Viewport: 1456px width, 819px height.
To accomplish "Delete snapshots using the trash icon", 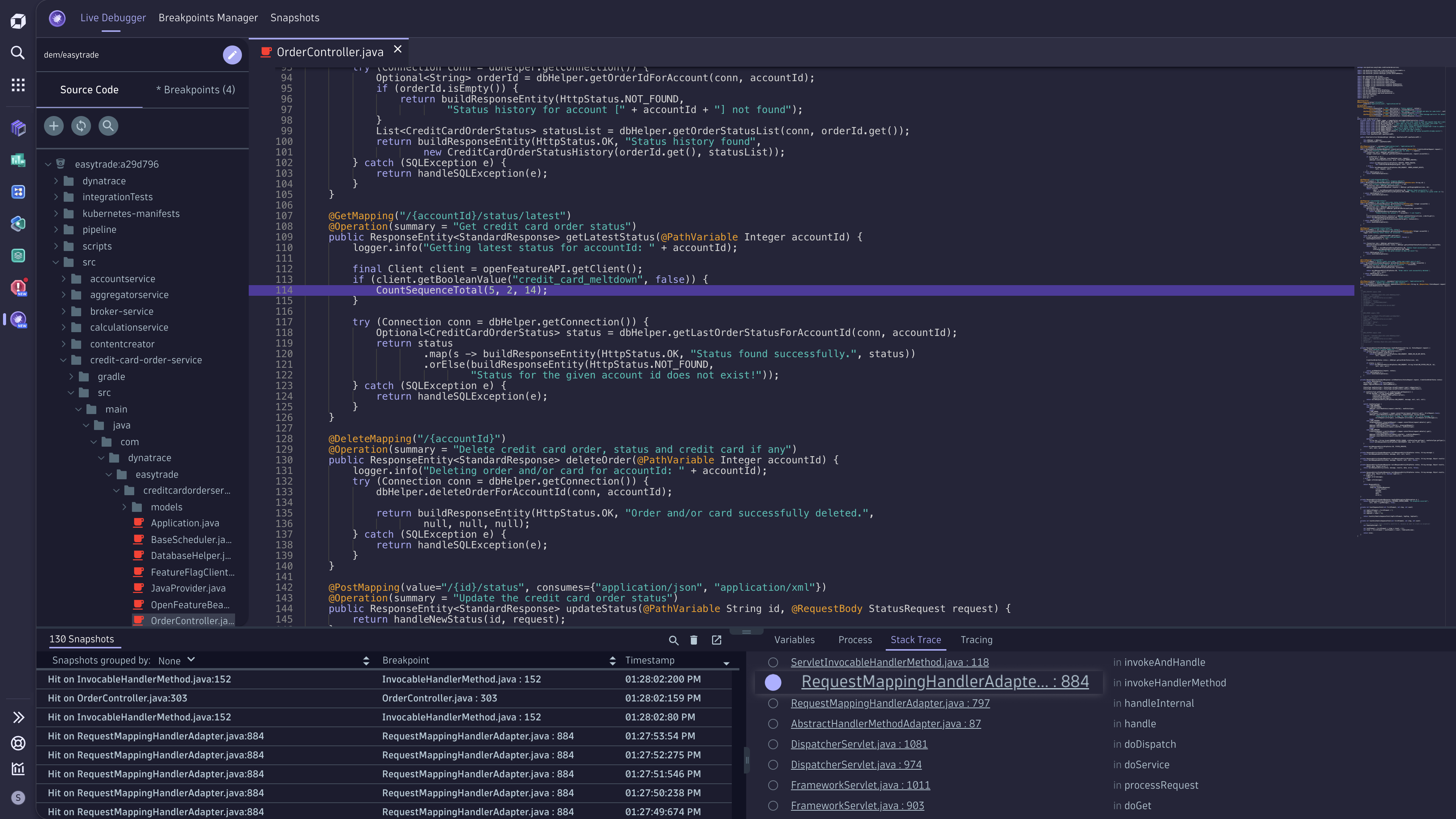I will [x=693, y=640].
